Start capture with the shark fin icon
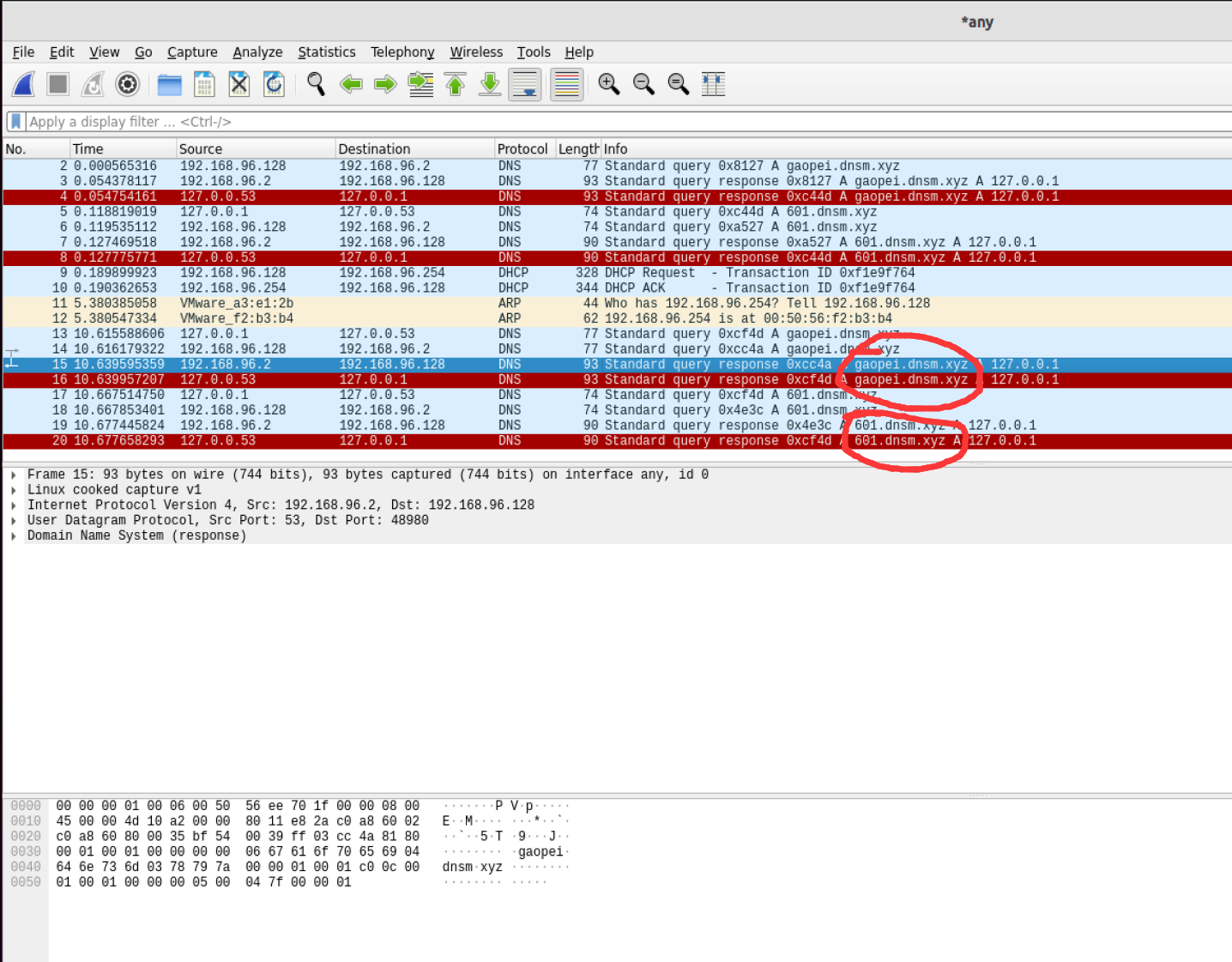 pyautogui.click(x=24, y=84)
